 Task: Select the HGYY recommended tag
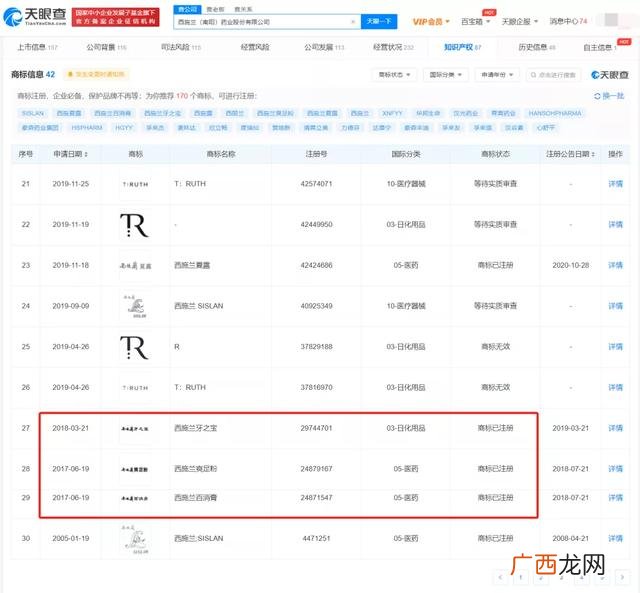point(124,128)
